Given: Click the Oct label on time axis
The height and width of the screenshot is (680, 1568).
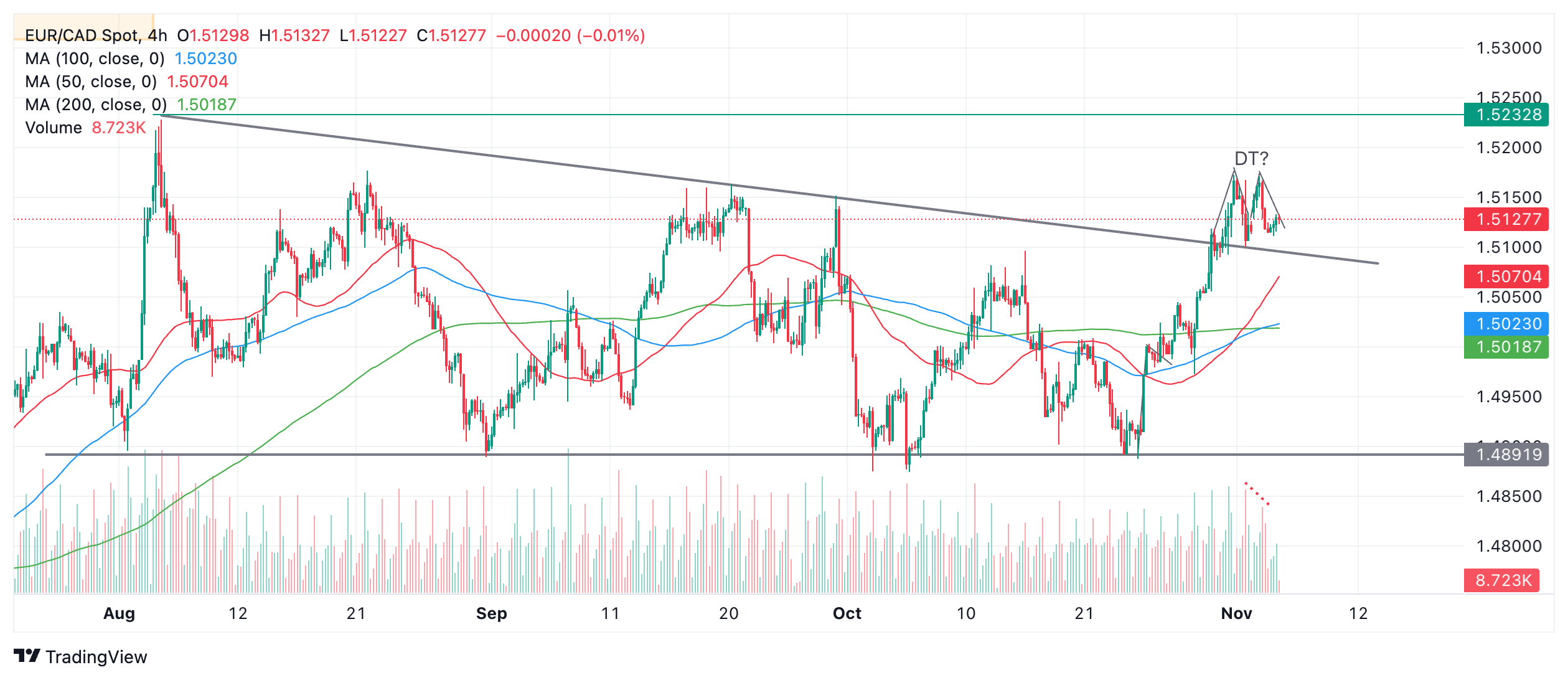Looking at the screenshot, I should coord(847,613).
